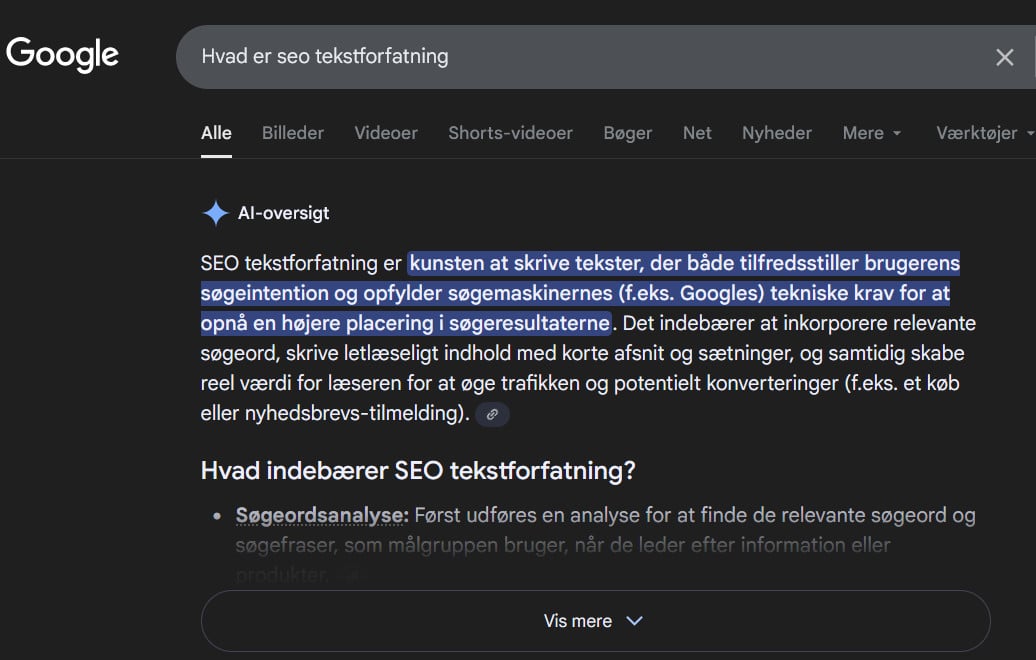The height and width of the screenshot is (660, 1036).
Task: Open the Nyheder search tab
Action: [x=776, y=132]
